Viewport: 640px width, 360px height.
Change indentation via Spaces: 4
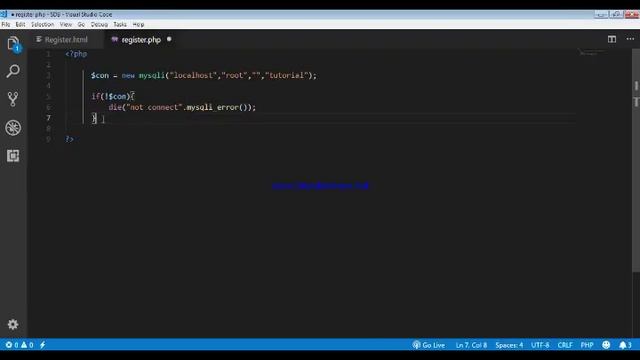(x=509, y=345)
